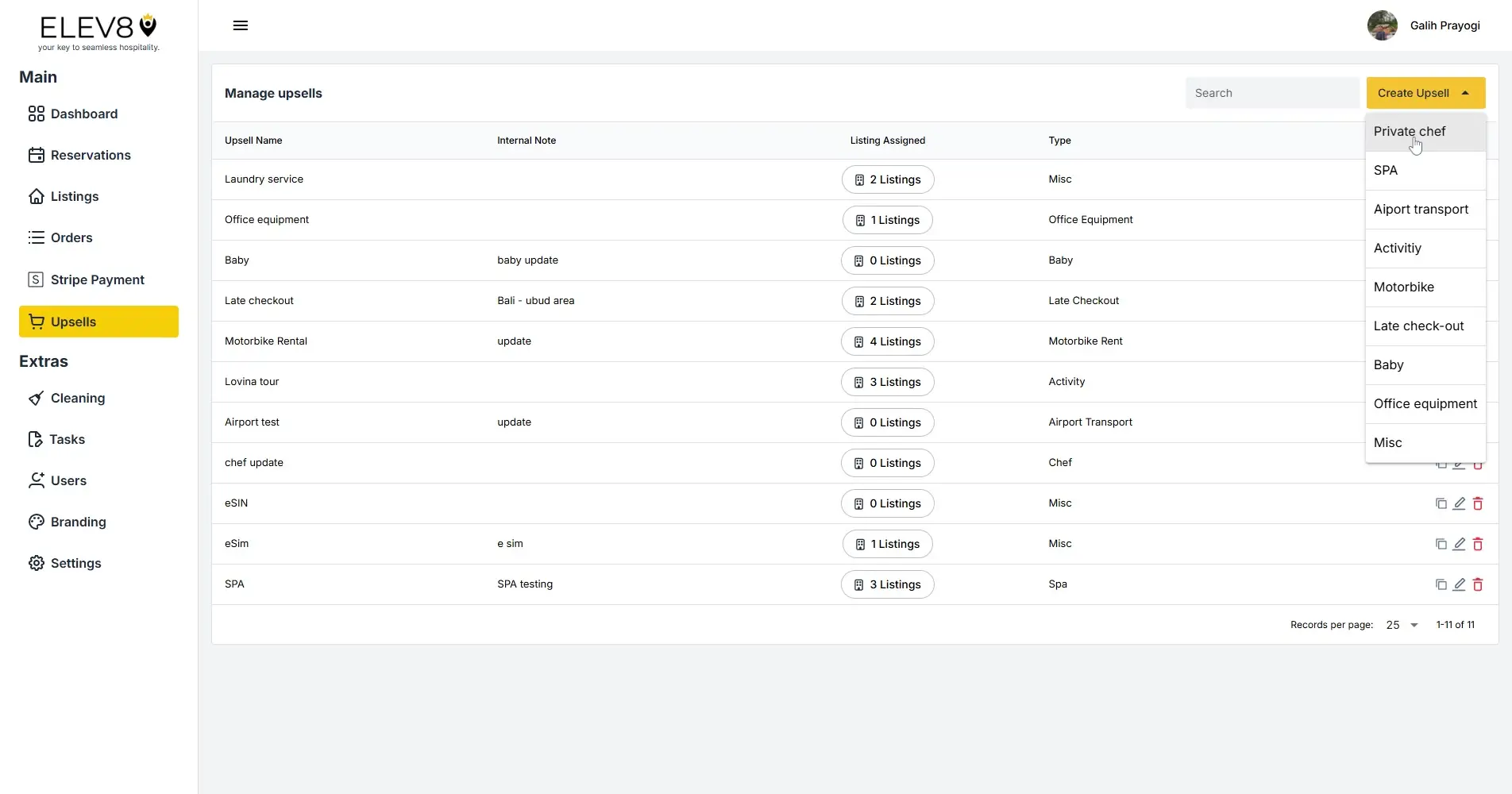Screen dimensions: 1512x794
Task: Select the Users sidebar icon
Action: click(x=36, y=480)
